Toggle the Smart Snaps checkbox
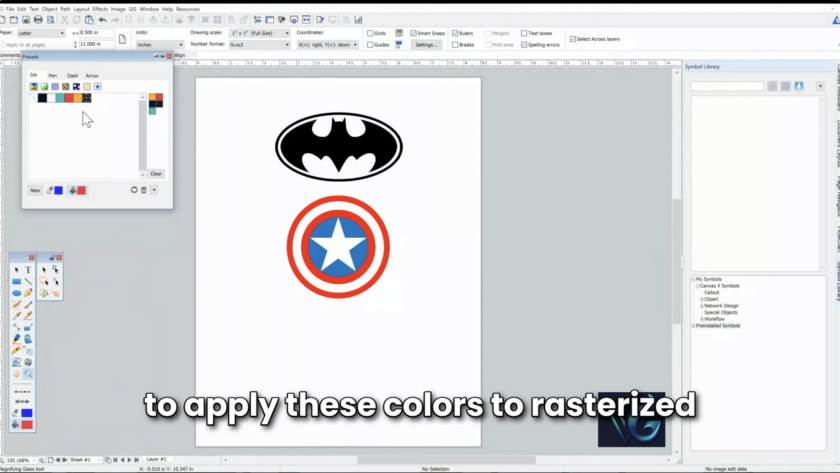 pyautogui.click(x=414, y=33)
